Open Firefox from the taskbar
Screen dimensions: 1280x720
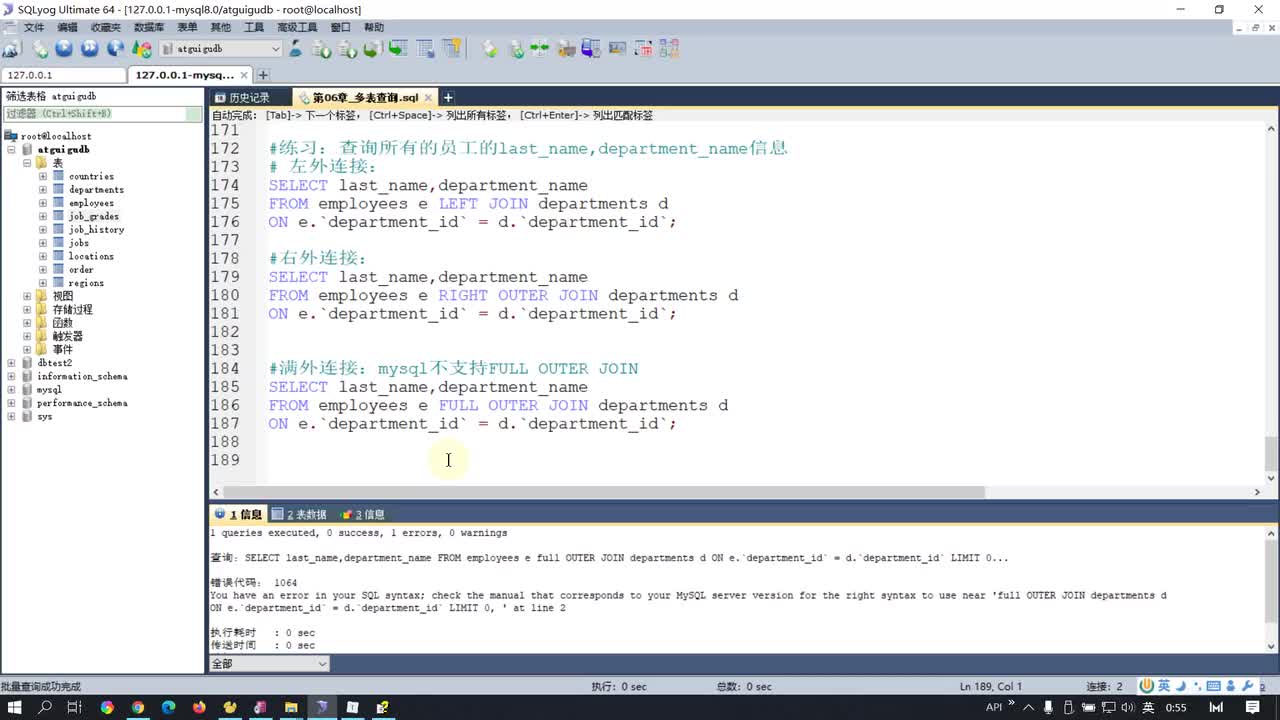click(x=199, y=707)
